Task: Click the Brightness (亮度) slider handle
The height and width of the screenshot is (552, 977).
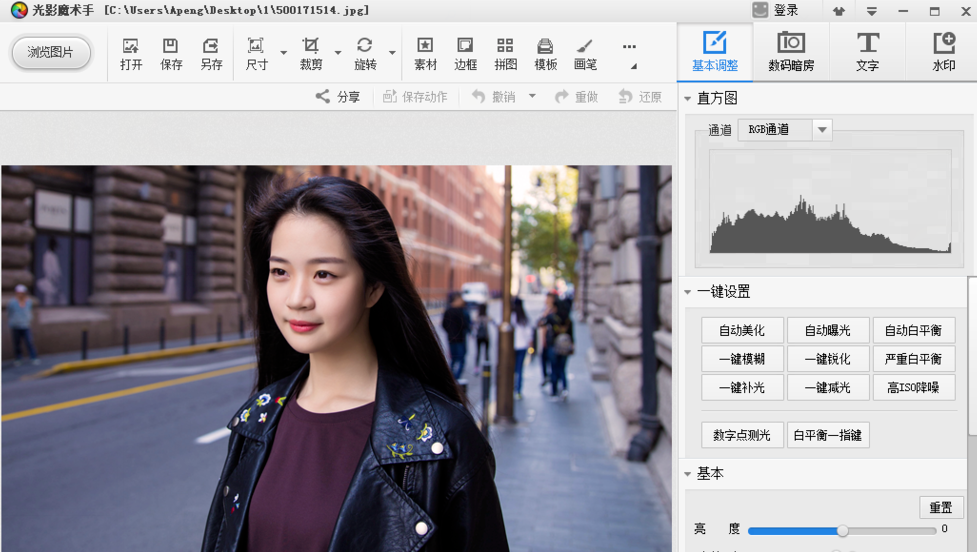Action: (842, 530)
